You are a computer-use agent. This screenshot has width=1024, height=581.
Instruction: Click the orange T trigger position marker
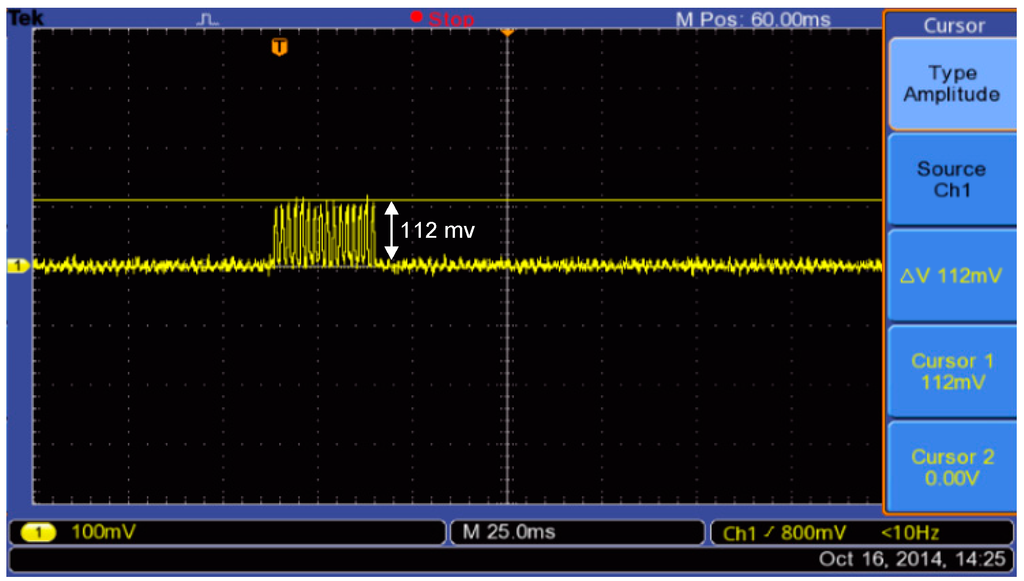[280, 47]
